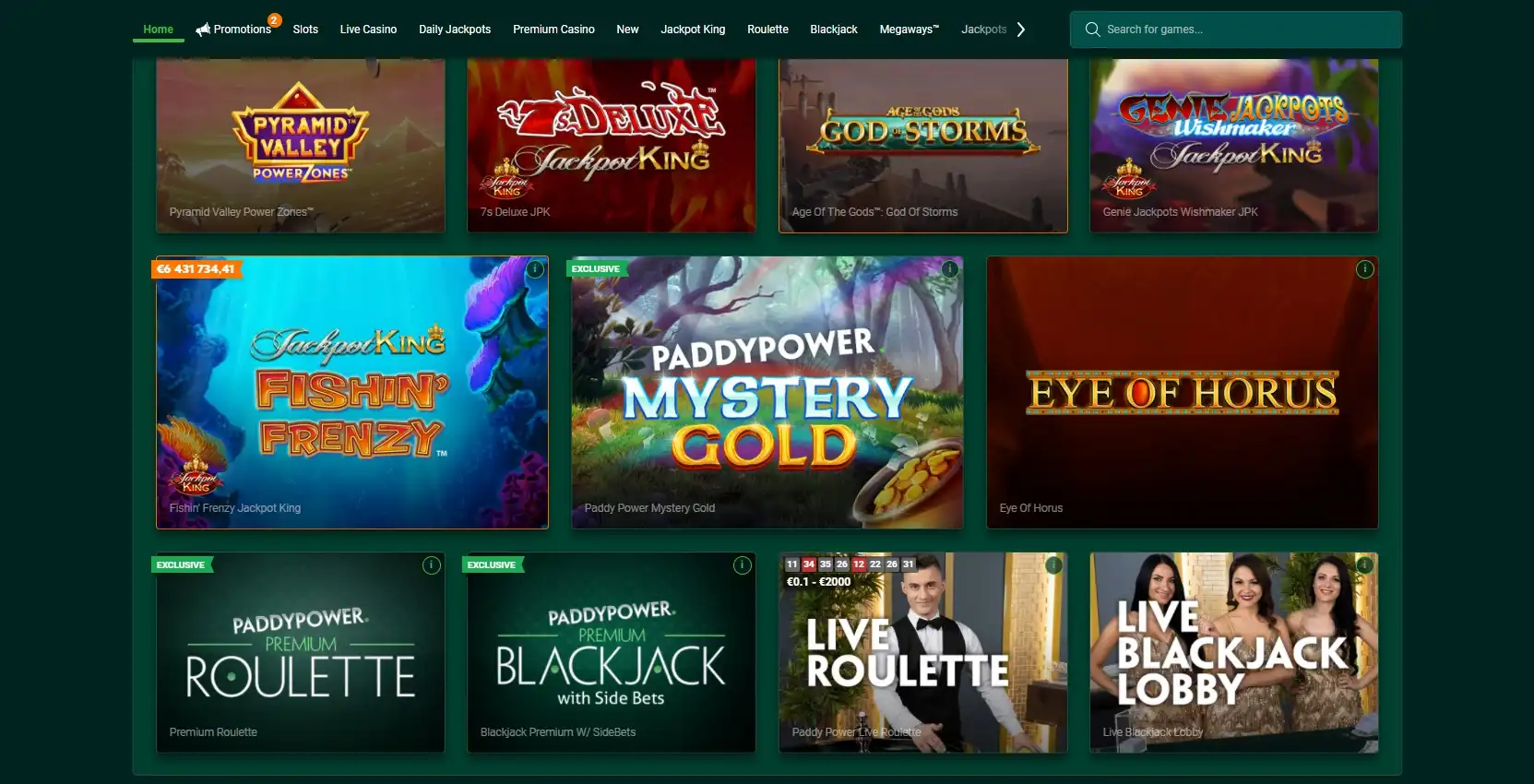The width and height of the screenshot is (1534, 784).
Task: Open the 7s Deluxe JPK game
Action: 612,146
